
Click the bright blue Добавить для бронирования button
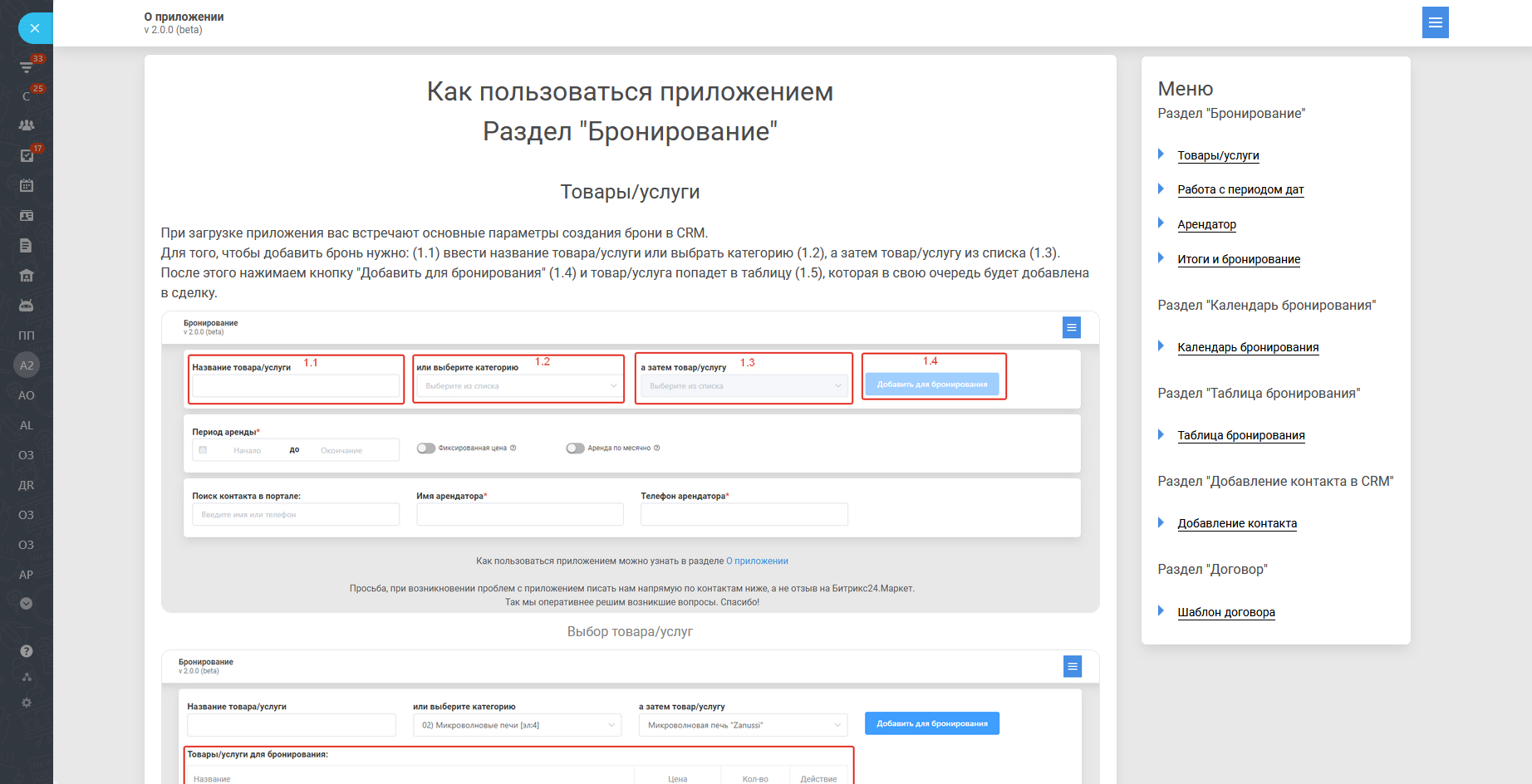click(x=932, y=723)
